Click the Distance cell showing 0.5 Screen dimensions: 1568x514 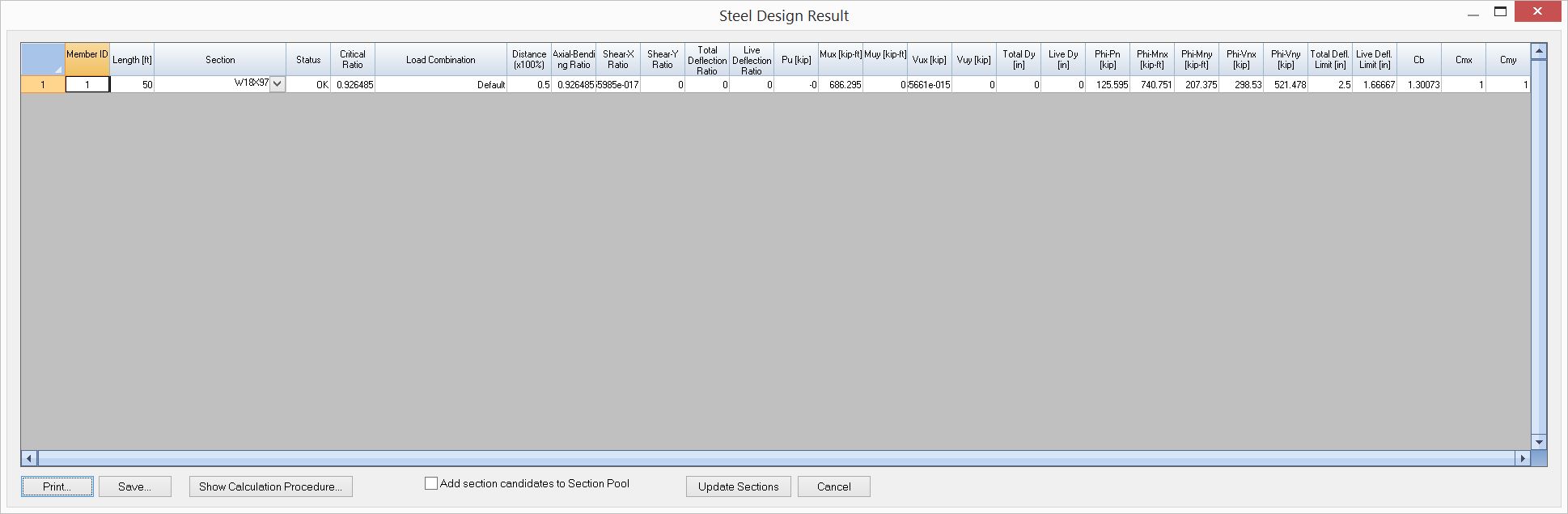(x=529, y=84)
